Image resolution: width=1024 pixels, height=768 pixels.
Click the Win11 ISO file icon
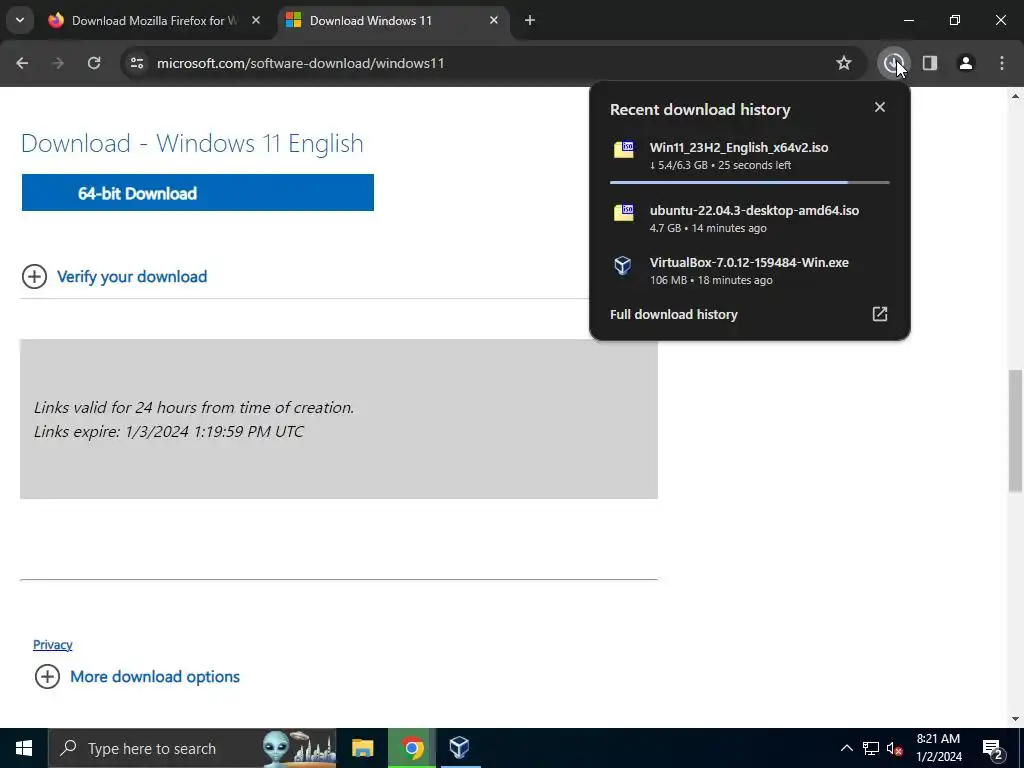[624, 150]
